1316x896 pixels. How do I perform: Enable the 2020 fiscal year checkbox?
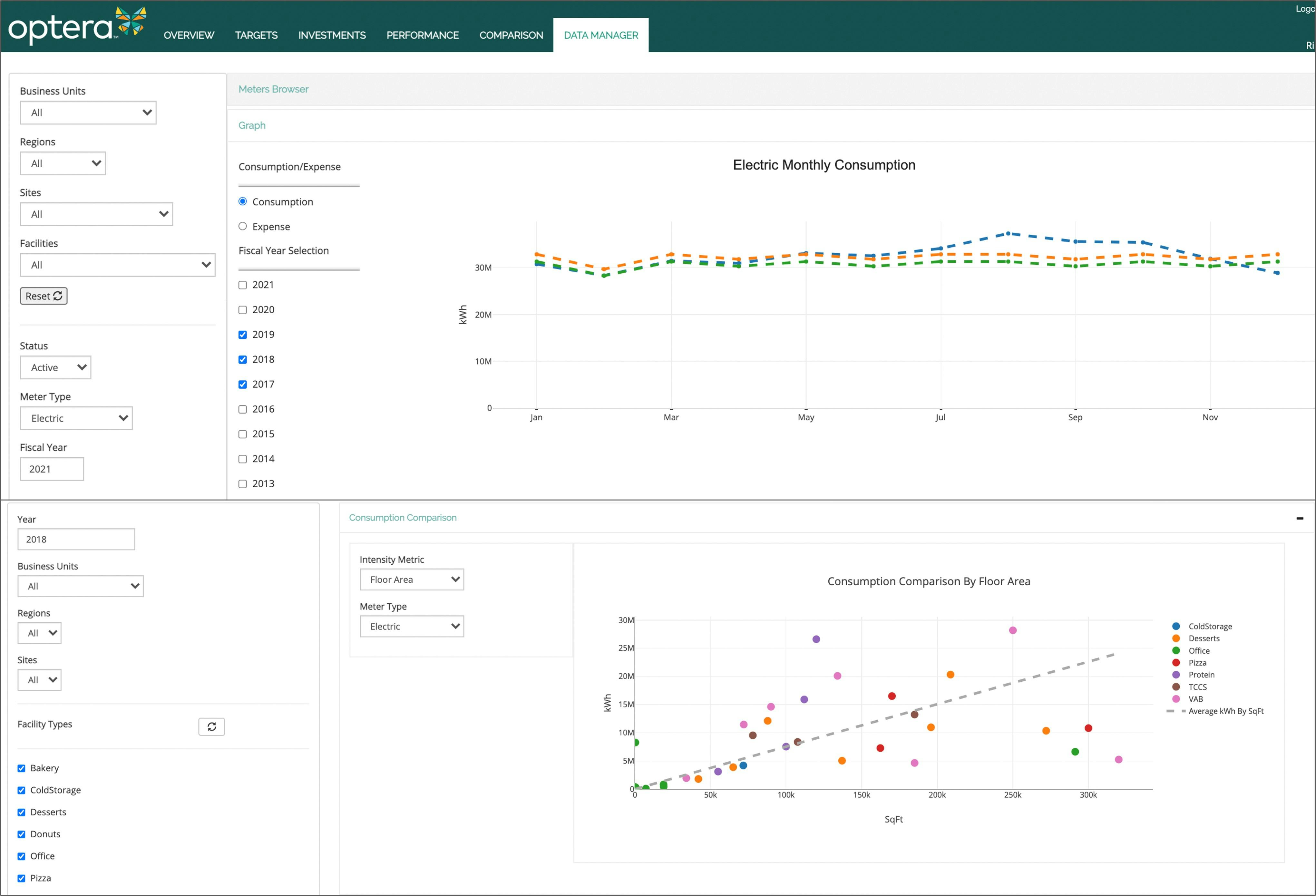click(x=243, y=309)
